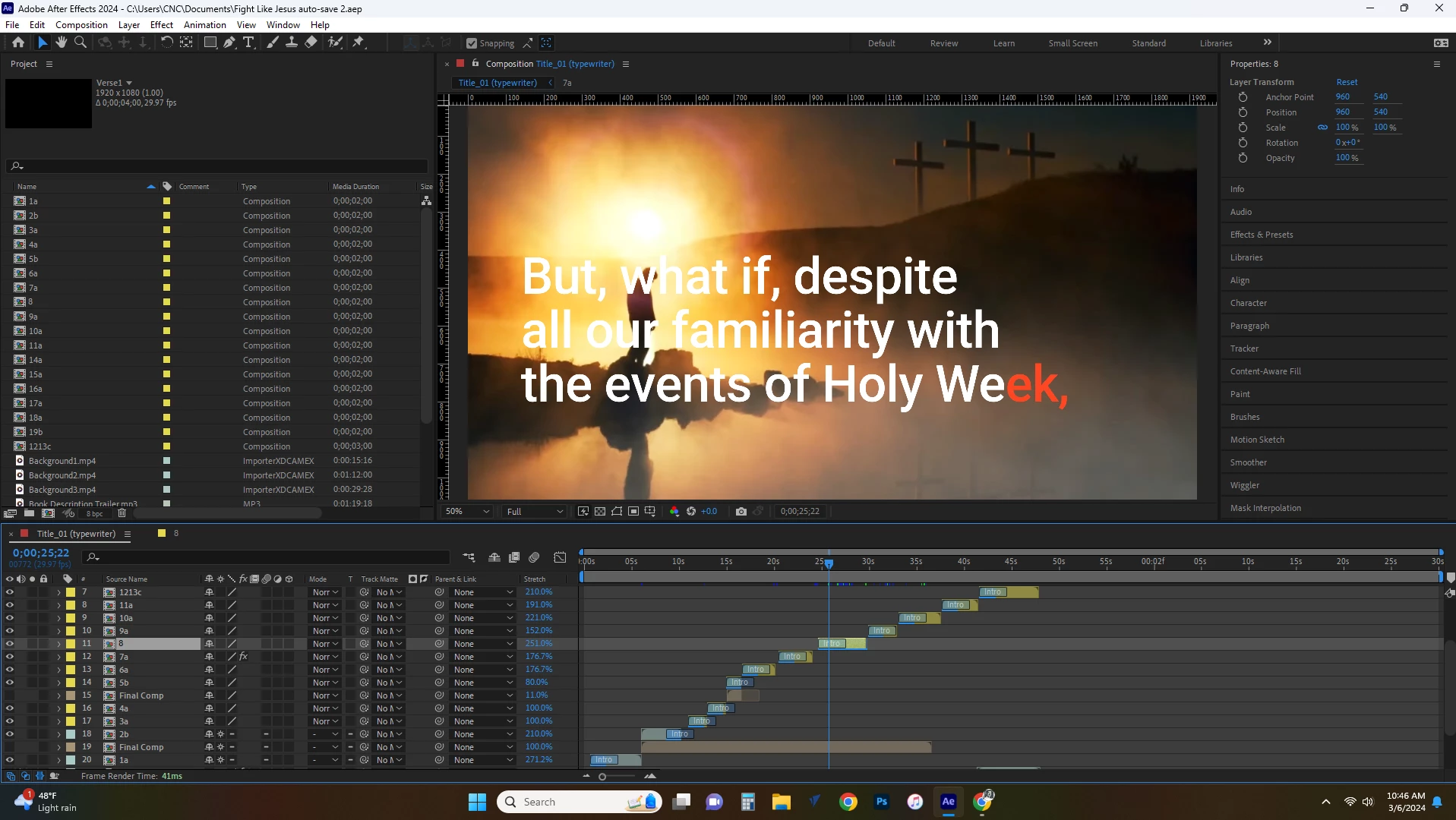Toggle the Scale constrain proportions link
Screen dimensions: 1456x820
coord(1322,128)
